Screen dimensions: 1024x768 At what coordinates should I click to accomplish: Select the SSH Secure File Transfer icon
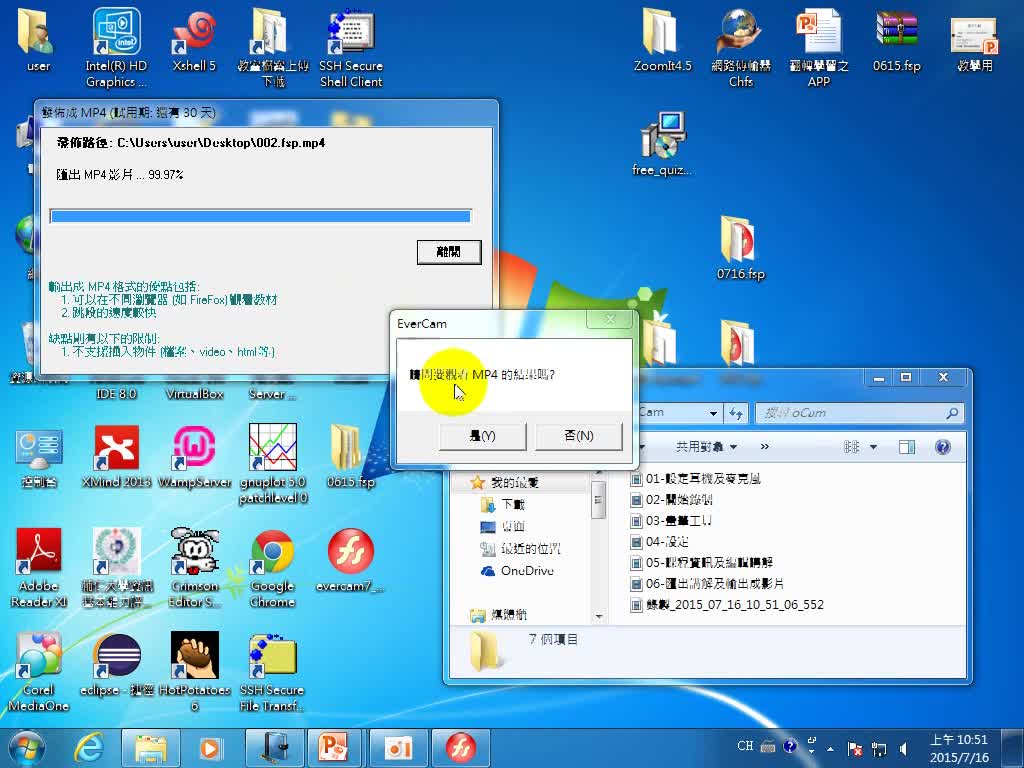[x=272, y=671]
